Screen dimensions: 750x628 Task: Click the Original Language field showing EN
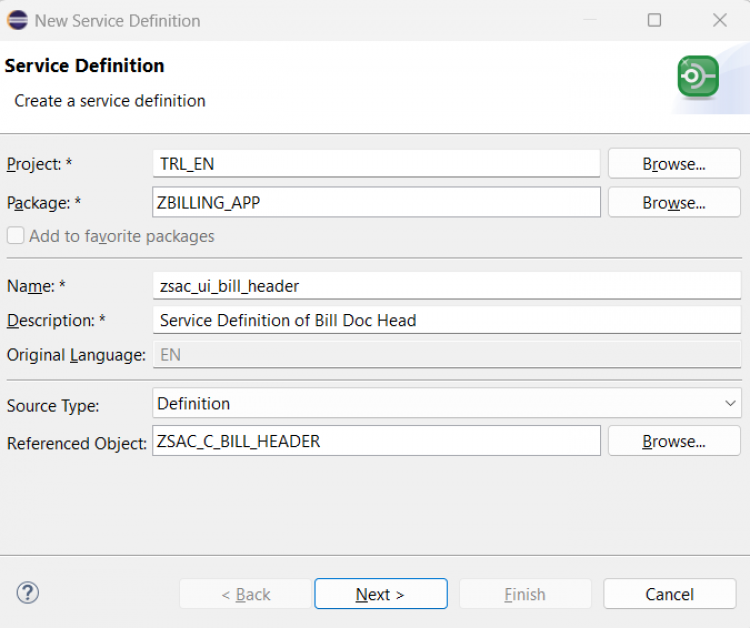coord(446,355)
